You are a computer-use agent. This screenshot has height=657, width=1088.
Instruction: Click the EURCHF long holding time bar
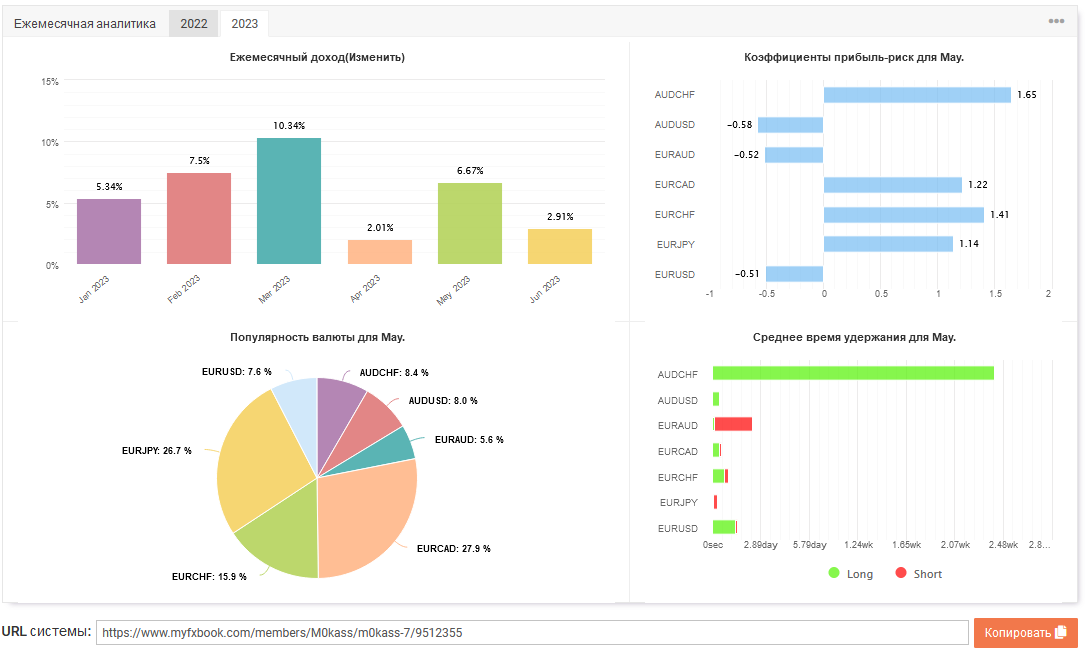pyautogui.click(x=718, y=476)
